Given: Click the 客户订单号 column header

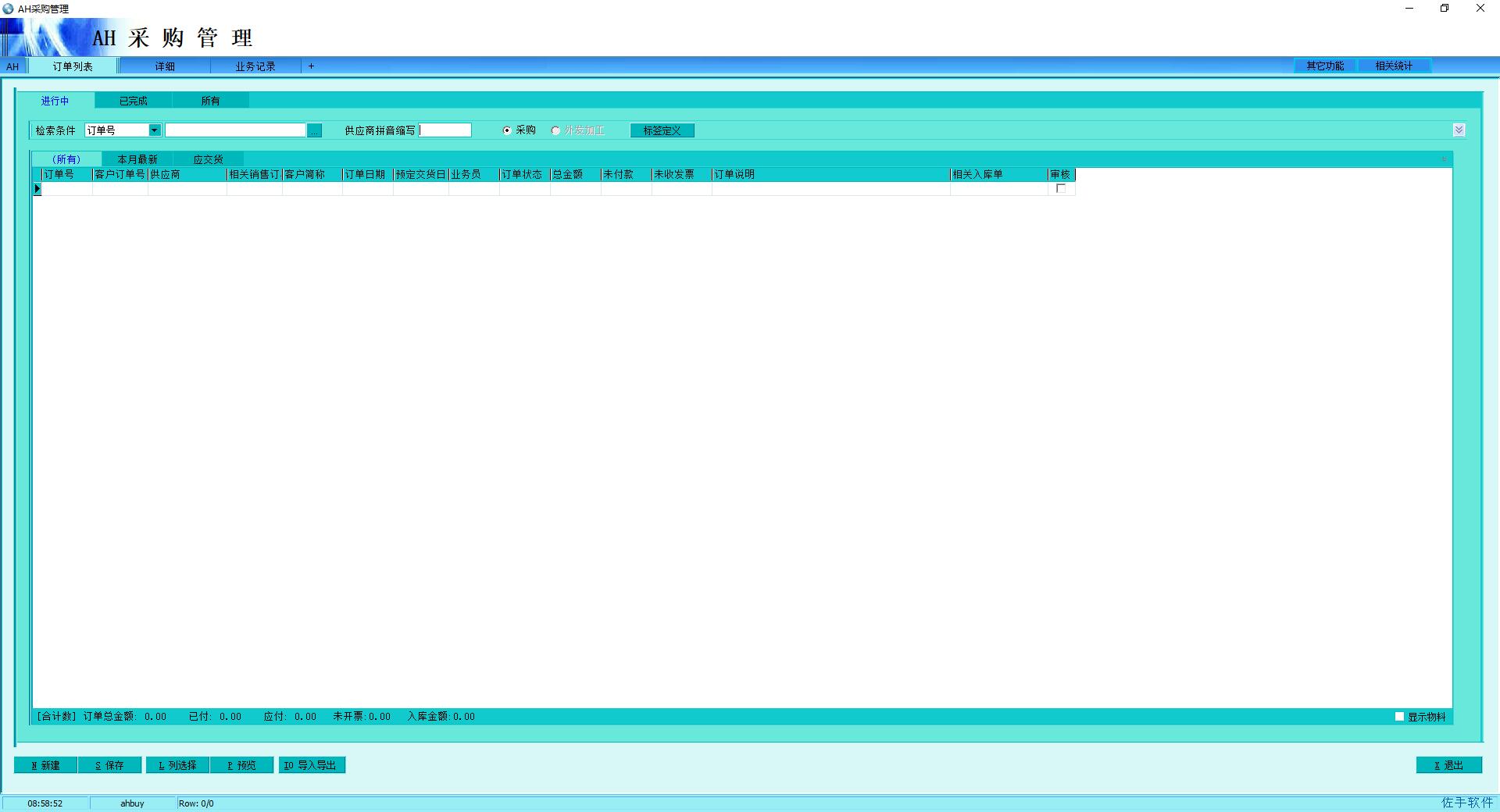Looking at the screenshot, I should (120, 174).
